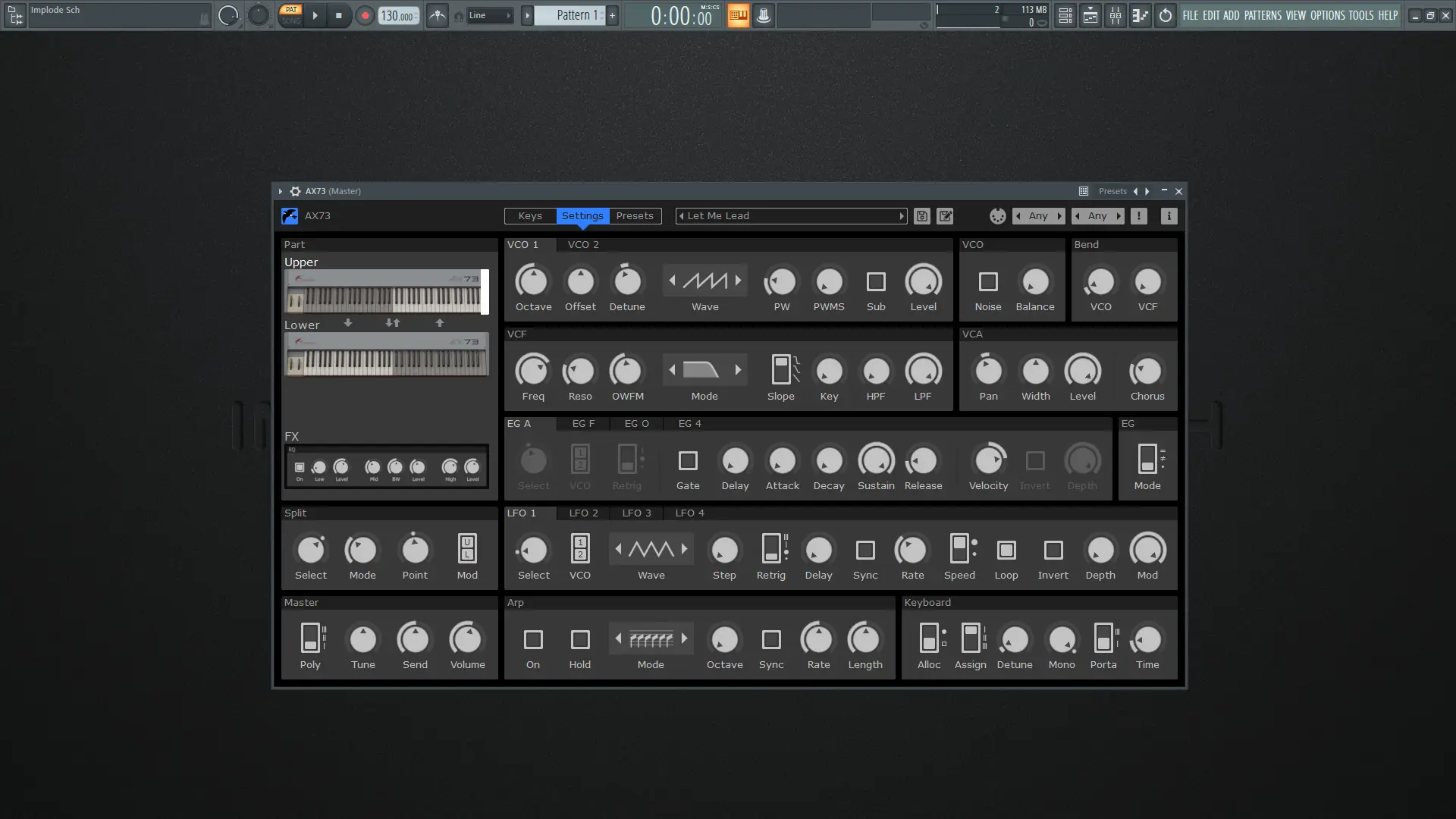Screen dimensions: 1456x819
Task: Open the AX73 info button
Action: [x=1169, y=216]
